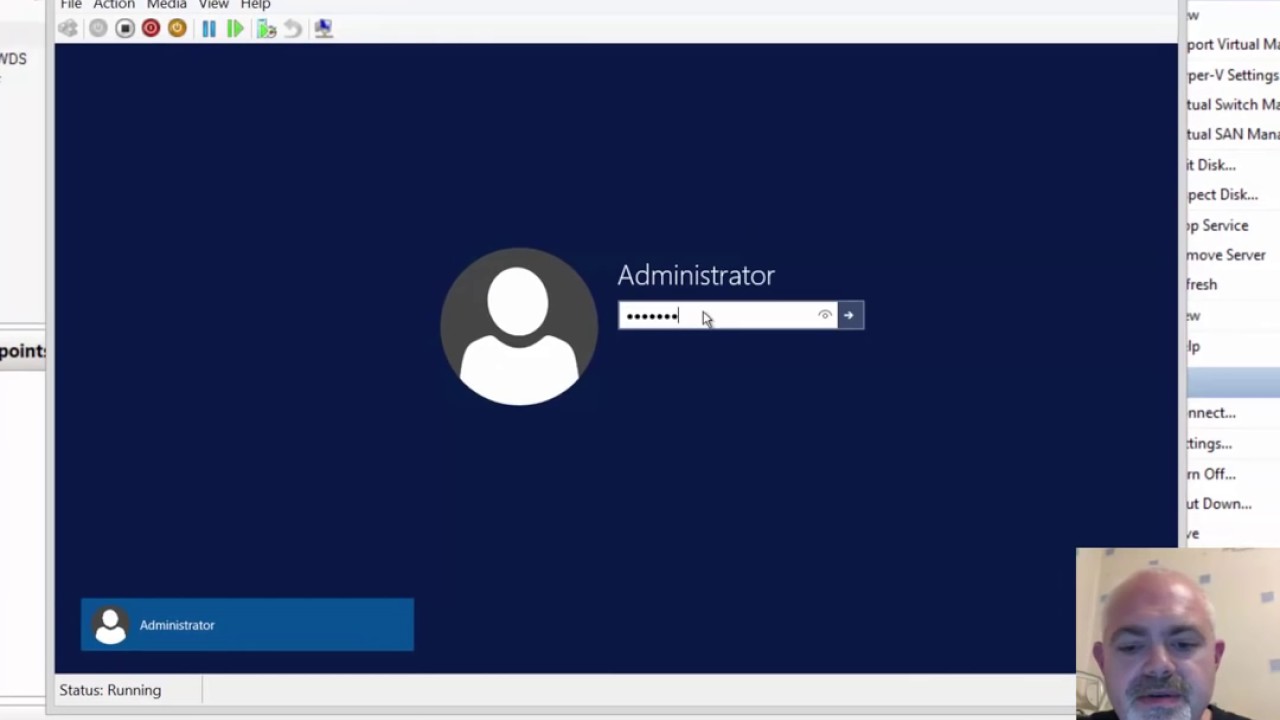Open the View menu
This screenshot has width=1280, height=720.
(213, 5)
